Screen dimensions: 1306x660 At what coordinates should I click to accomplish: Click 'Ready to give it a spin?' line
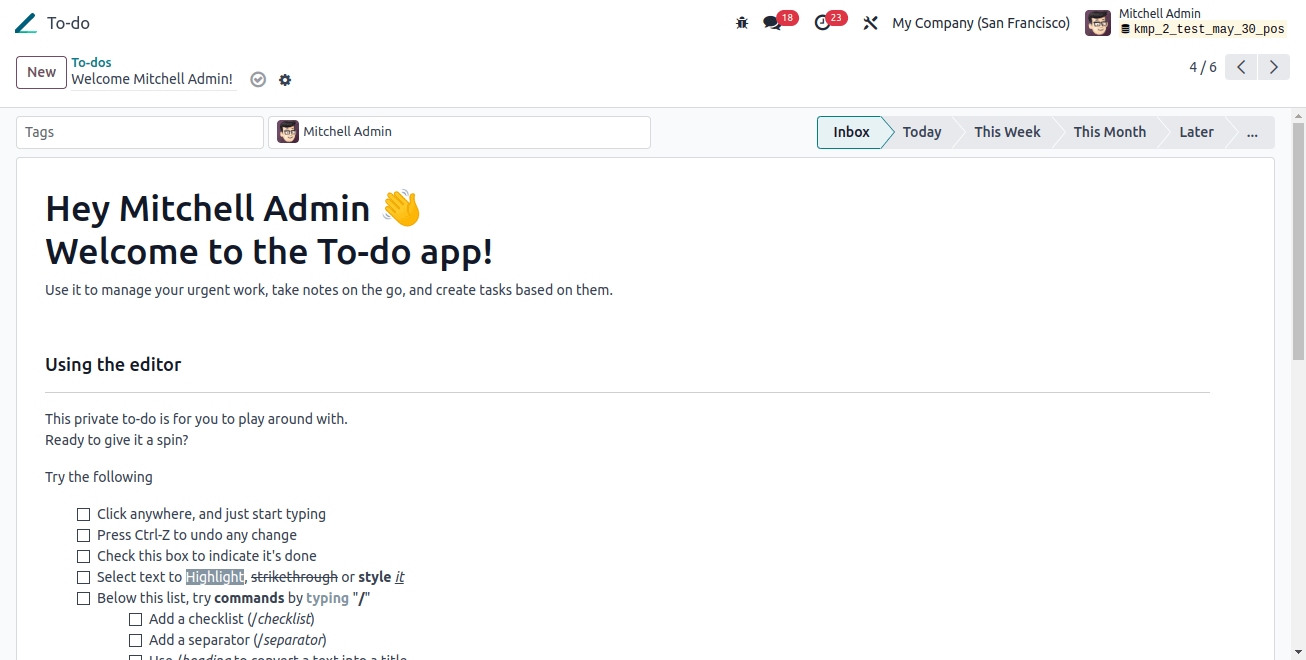(x=116, y=440)
